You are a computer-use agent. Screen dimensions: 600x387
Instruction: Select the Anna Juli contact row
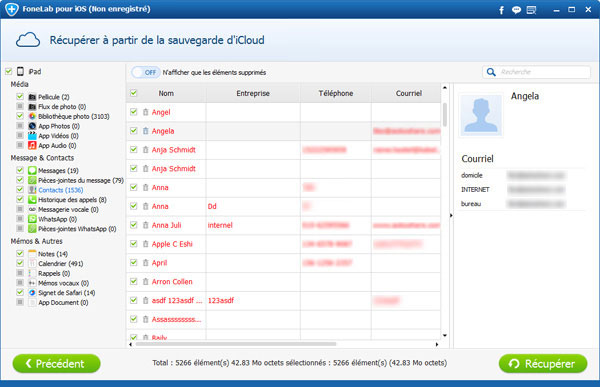[x=284, y=225]
